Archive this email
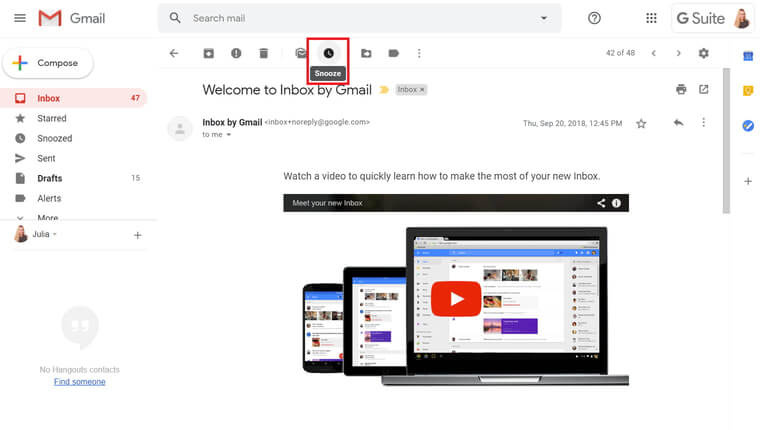 (x=208, y=53)
